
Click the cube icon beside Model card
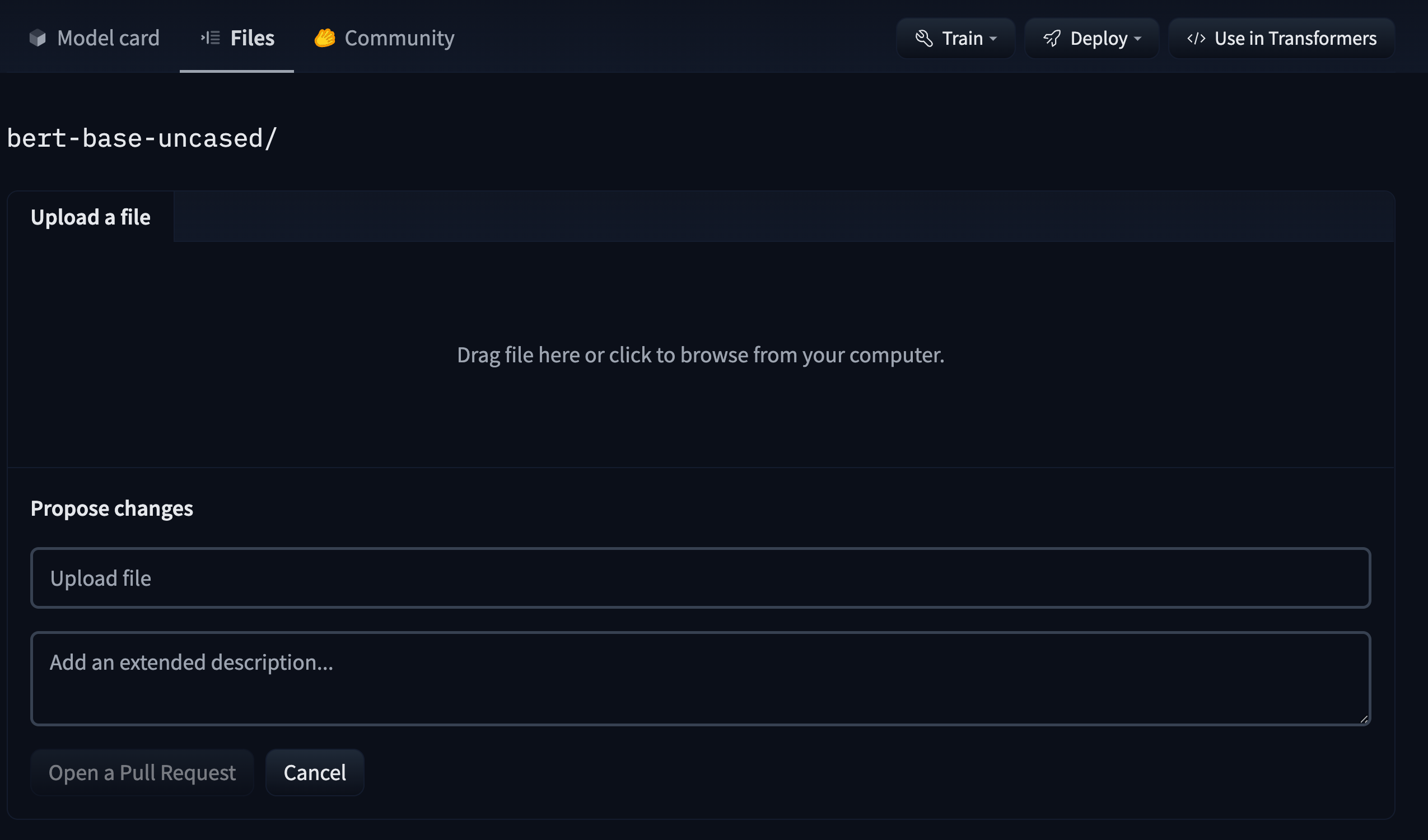tap(38, 38)
